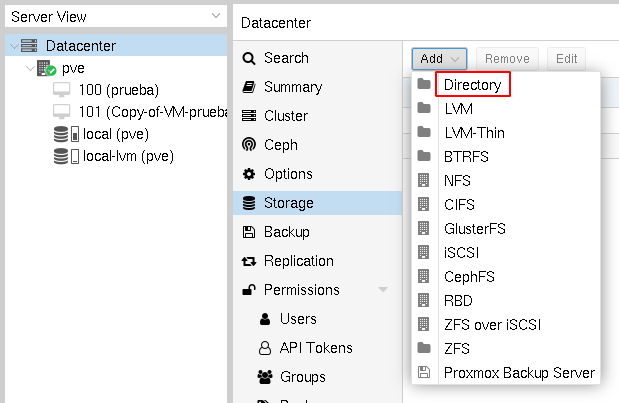Viewport: 619px width, 403px height.
Task: Click the local (pve) storage icon
Action: [66, 134]
